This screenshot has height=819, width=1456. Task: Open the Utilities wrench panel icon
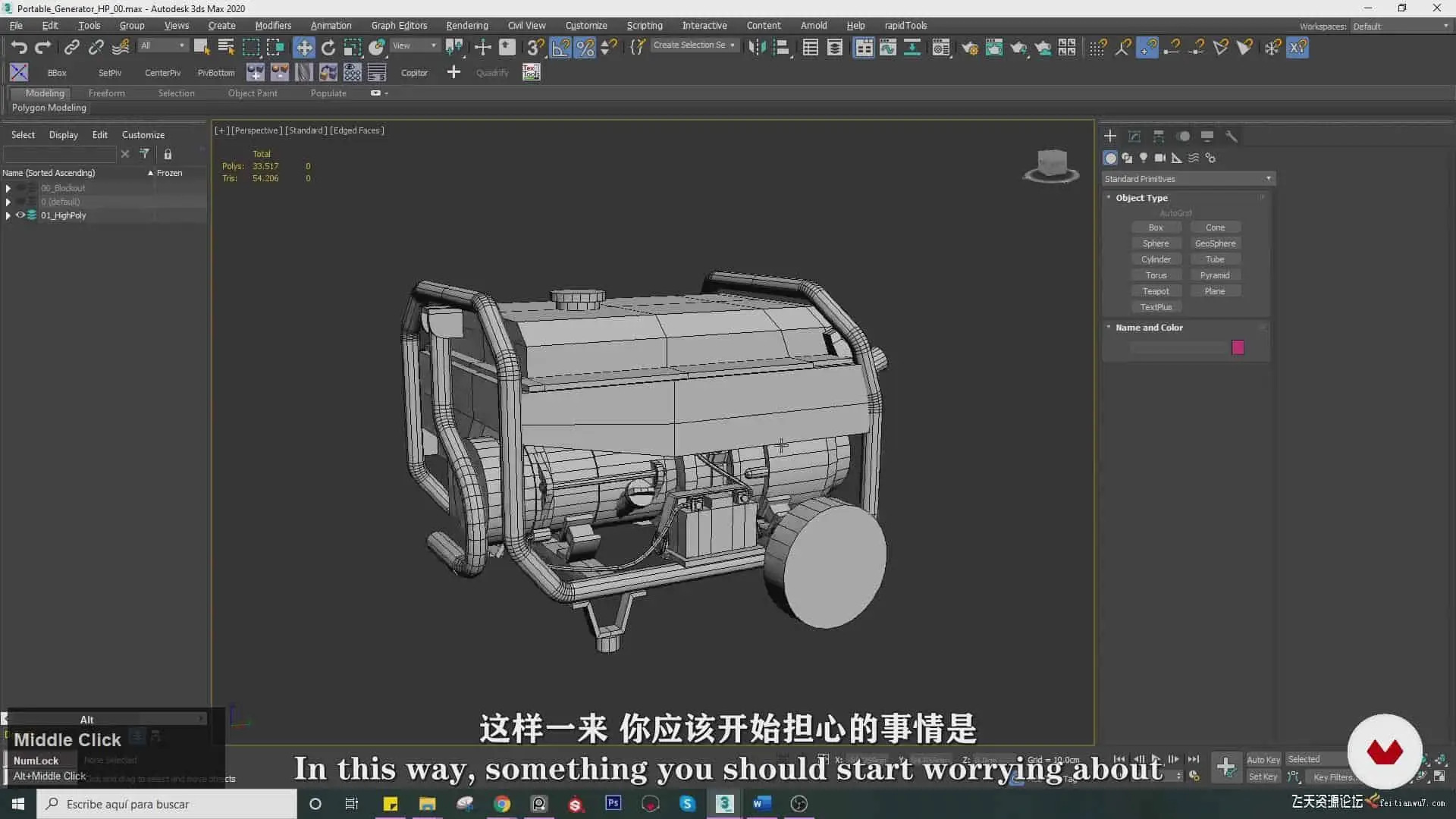click(1232, 136)
